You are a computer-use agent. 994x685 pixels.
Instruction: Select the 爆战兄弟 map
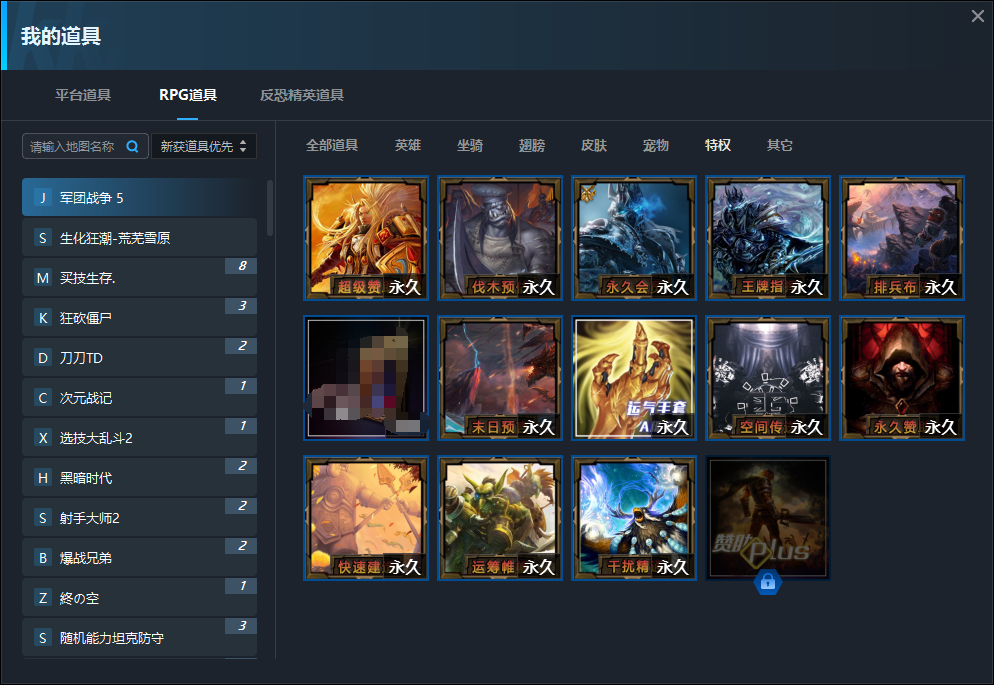(x=139, y=557)
